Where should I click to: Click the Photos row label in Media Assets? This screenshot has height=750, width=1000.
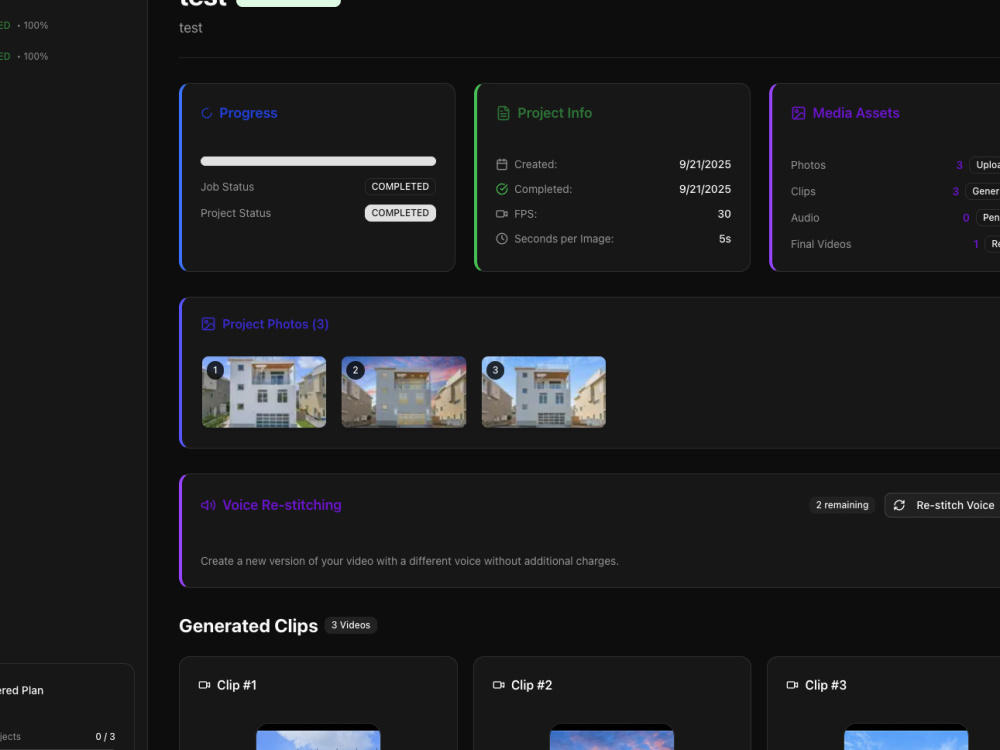(808, 165)
